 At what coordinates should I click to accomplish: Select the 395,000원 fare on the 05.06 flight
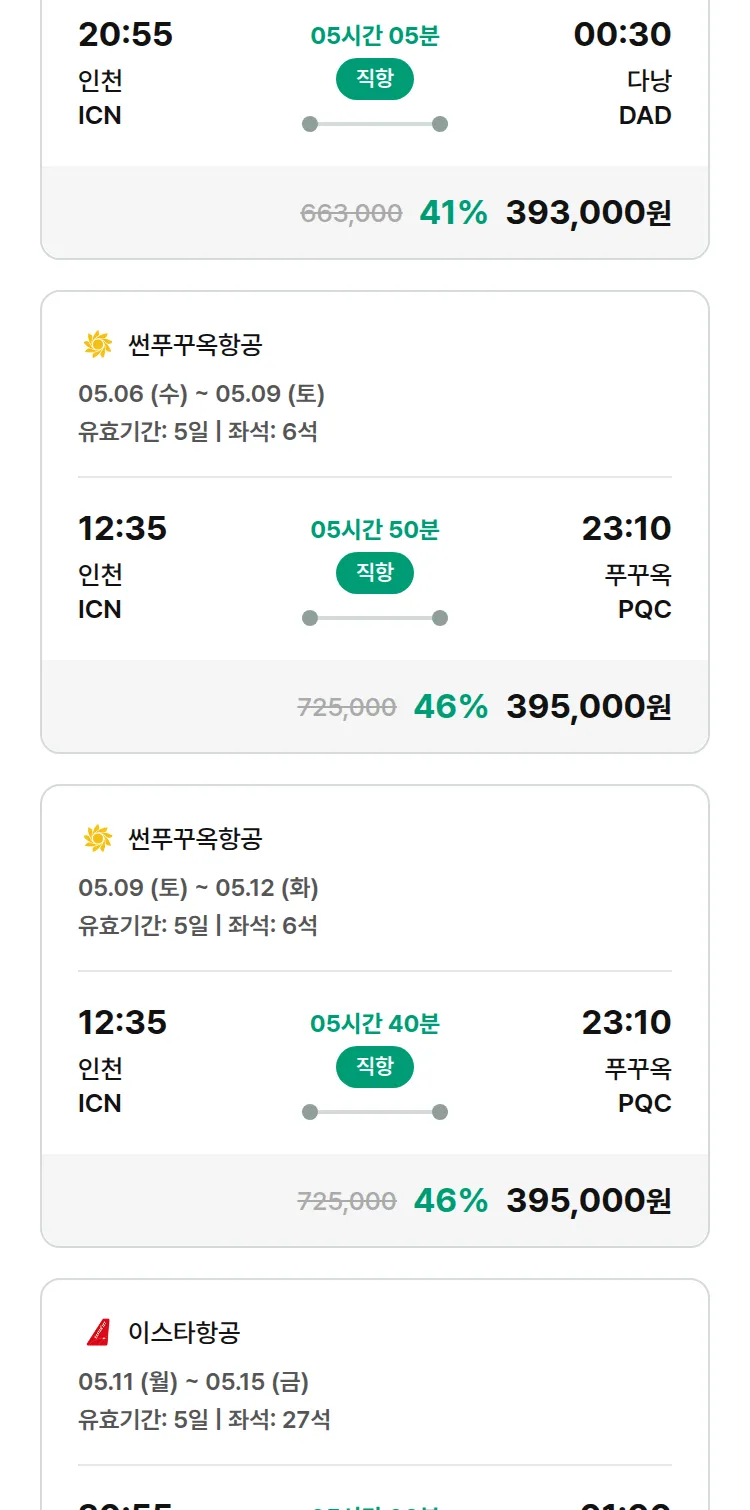588,707
